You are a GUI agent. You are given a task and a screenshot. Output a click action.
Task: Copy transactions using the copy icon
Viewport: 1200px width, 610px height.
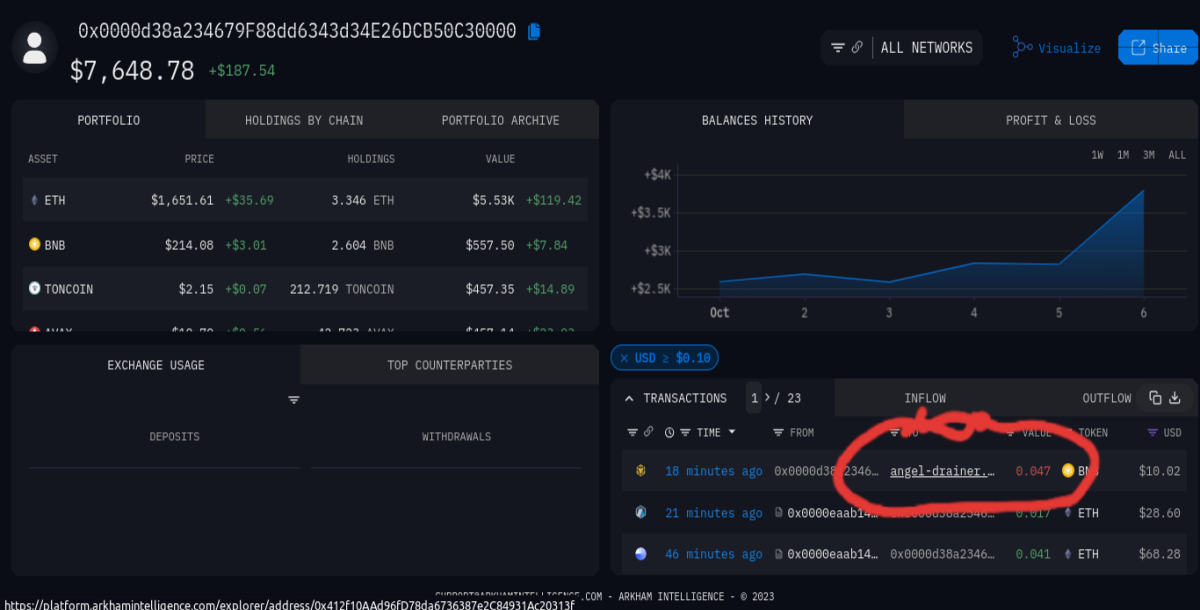[x=1155, y=398]
